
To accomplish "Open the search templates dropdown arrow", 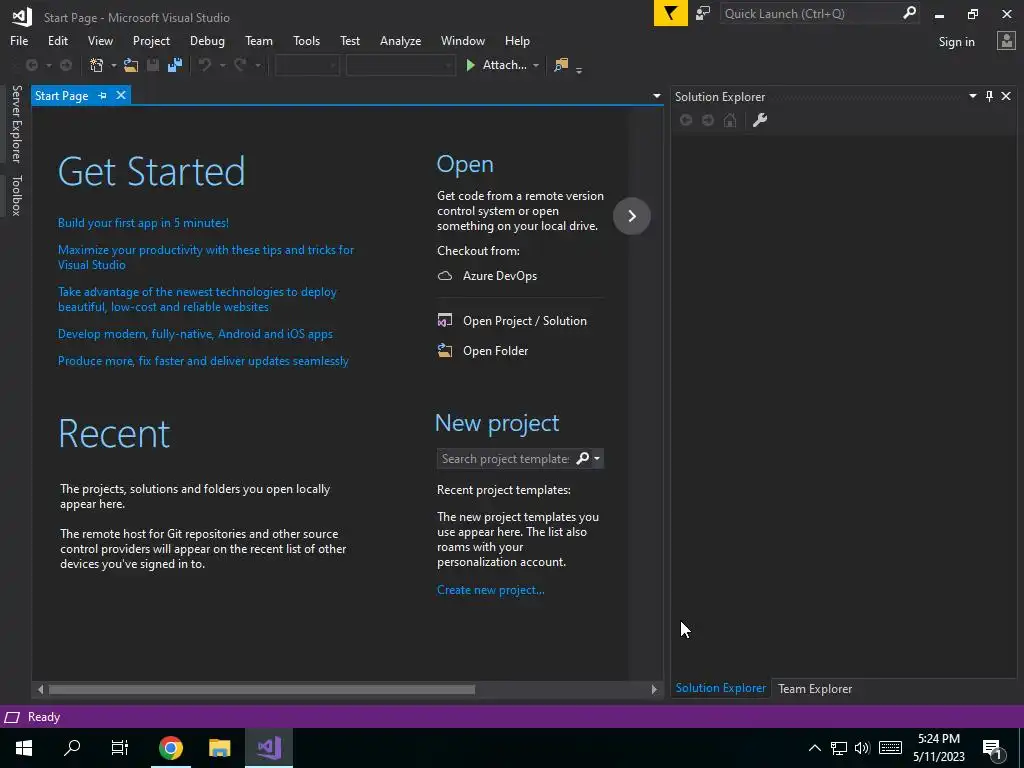I will (x=597, y=458).
